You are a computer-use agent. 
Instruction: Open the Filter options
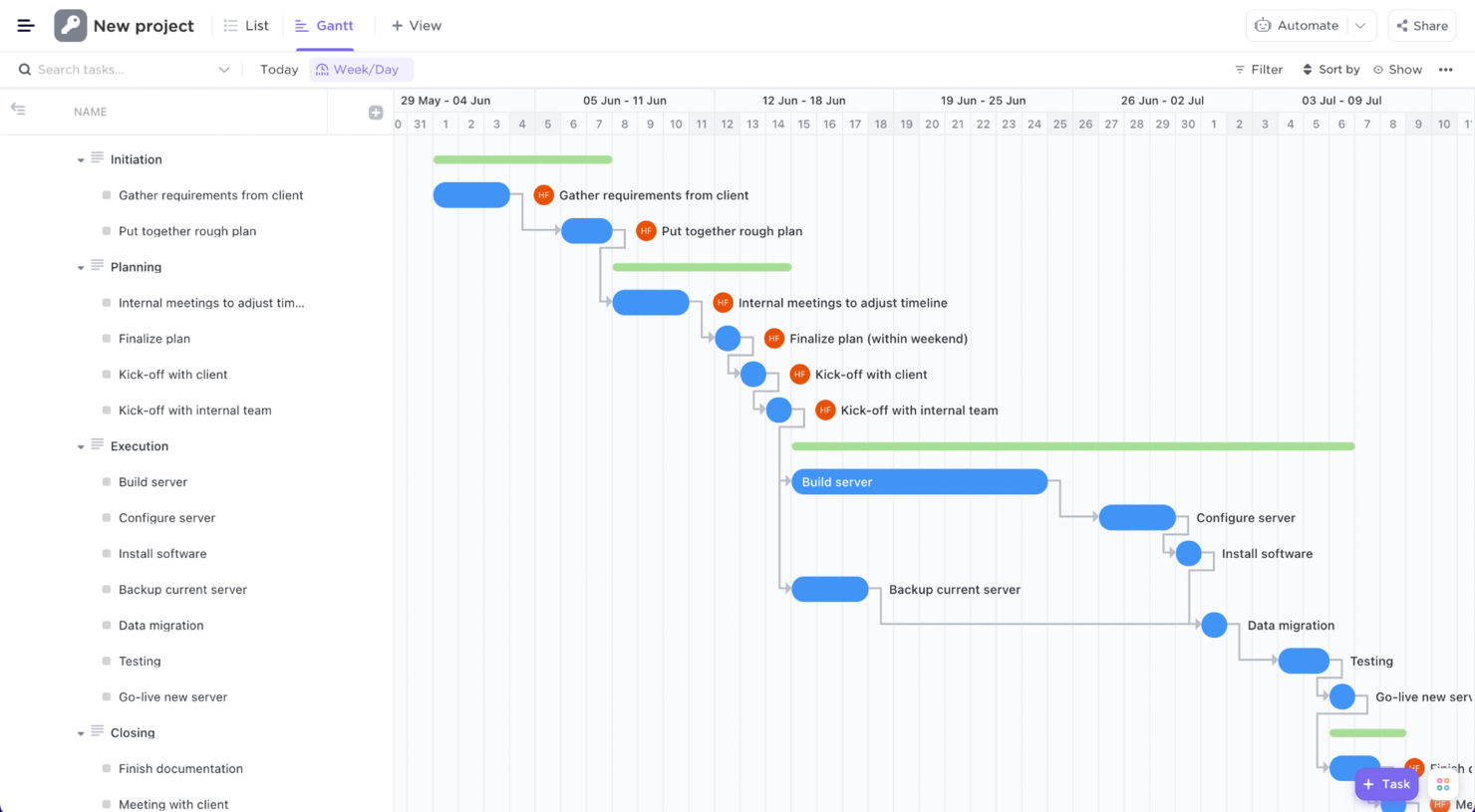pyautogui.click(x=1259, y=70)
